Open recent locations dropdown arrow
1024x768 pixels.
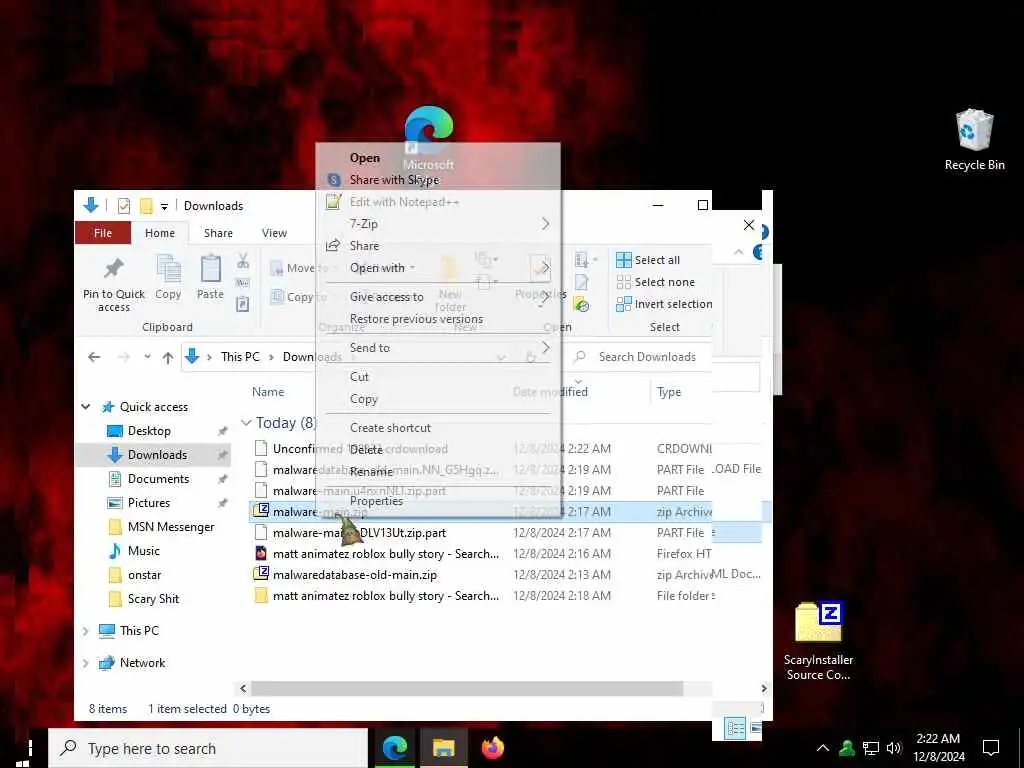(x=147, y=357)
